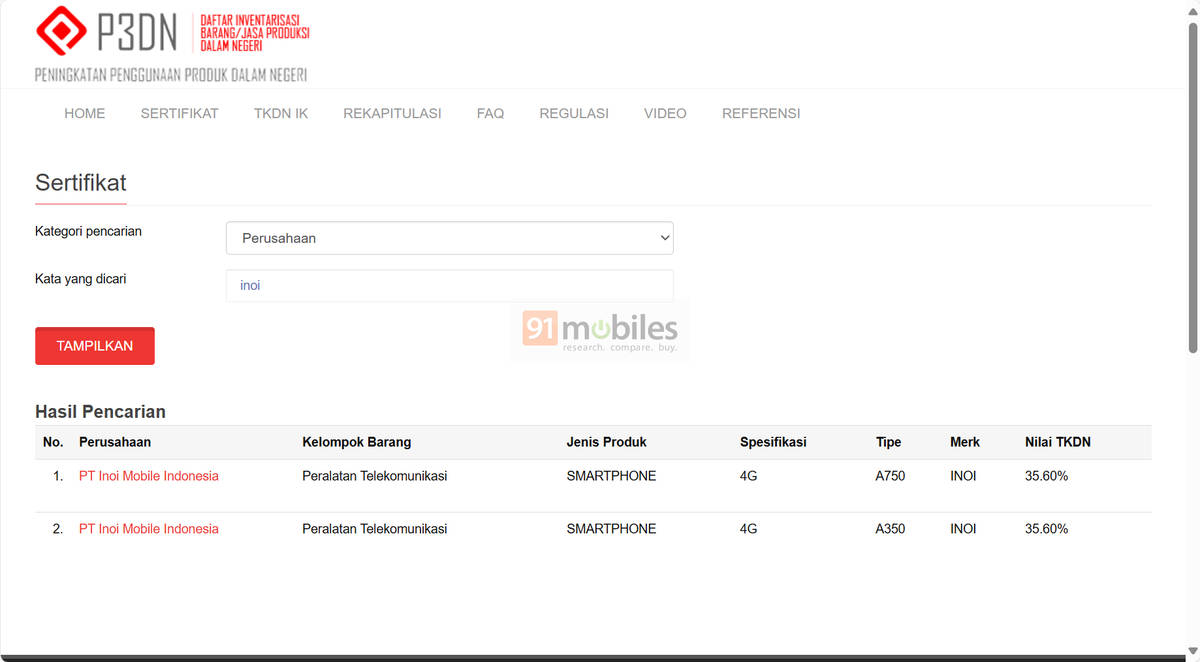Select INOI brand cell in A750 row
The image size is (1200, 662).
pyautogui.click(x=963, y=476)
